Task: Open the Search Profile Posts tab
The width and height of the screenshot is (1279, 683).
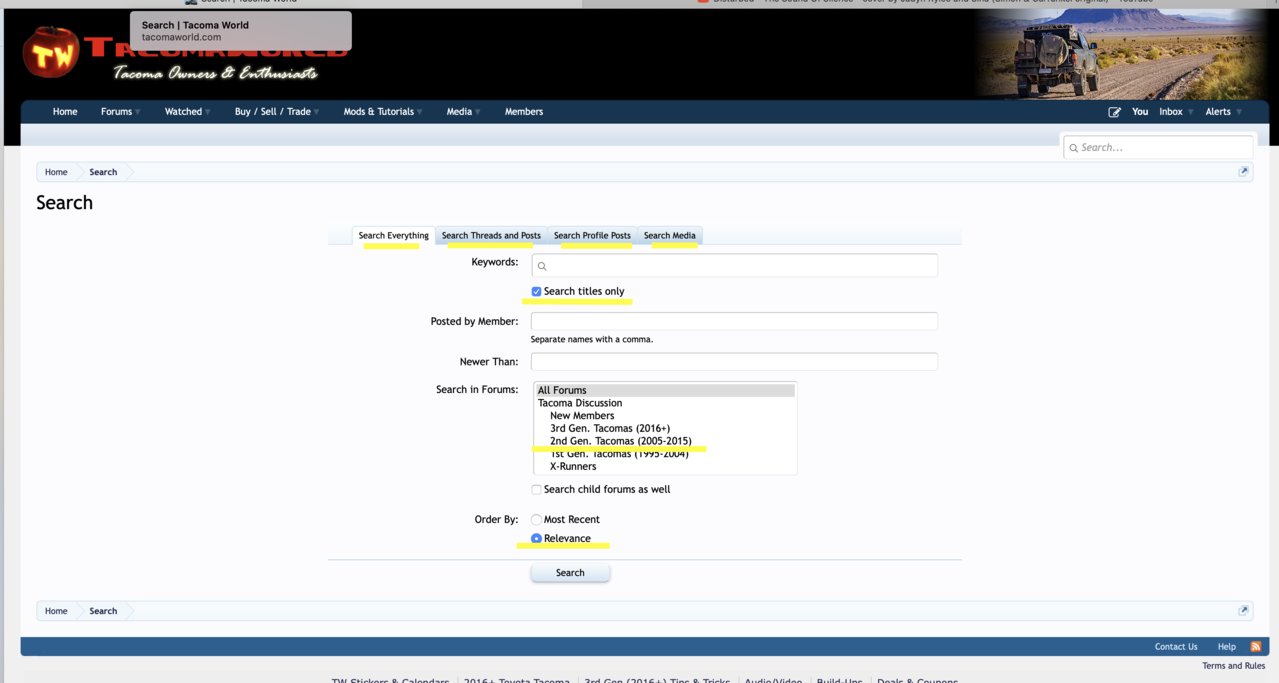Action: click(x=592, y=236)
